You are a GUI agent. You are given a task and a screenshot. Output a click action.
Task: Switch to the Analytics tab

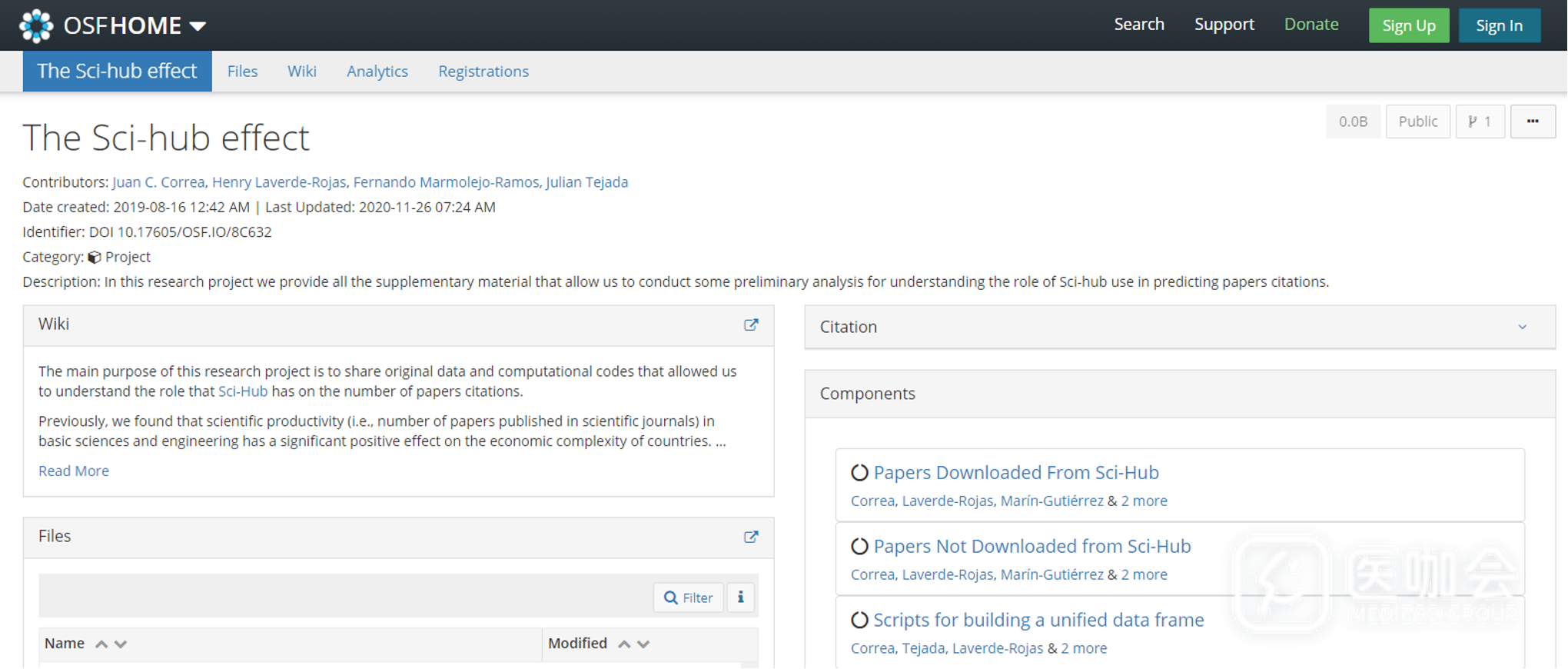coord(377,72)
